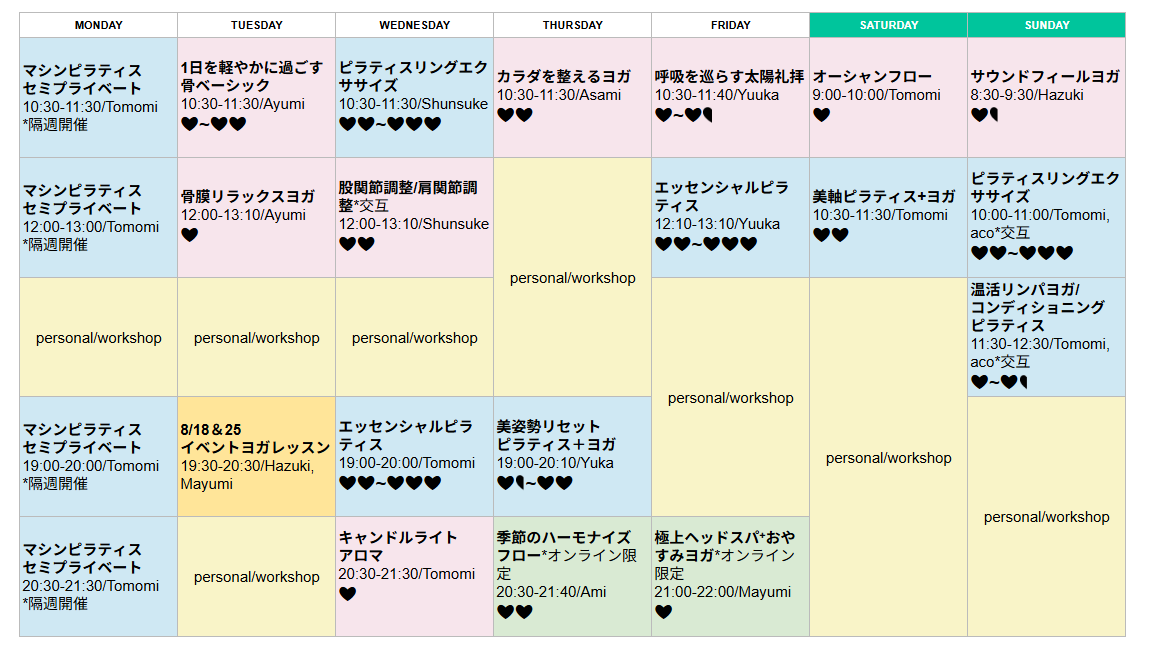Select the SATURDAY column header

(888, 25)
